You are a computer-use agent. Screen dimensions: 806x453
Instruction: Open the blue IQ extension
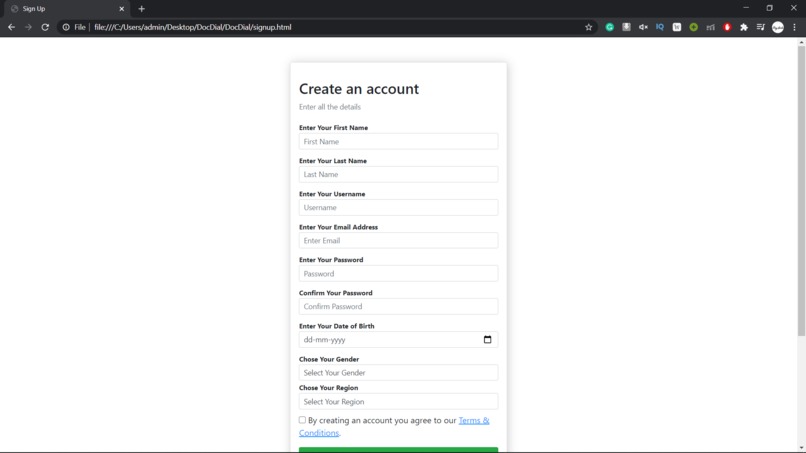(660, 27)
